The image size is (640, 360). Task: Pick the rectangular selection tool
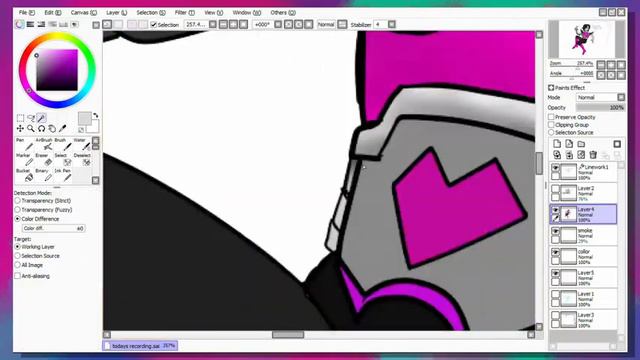pos(20,118)
